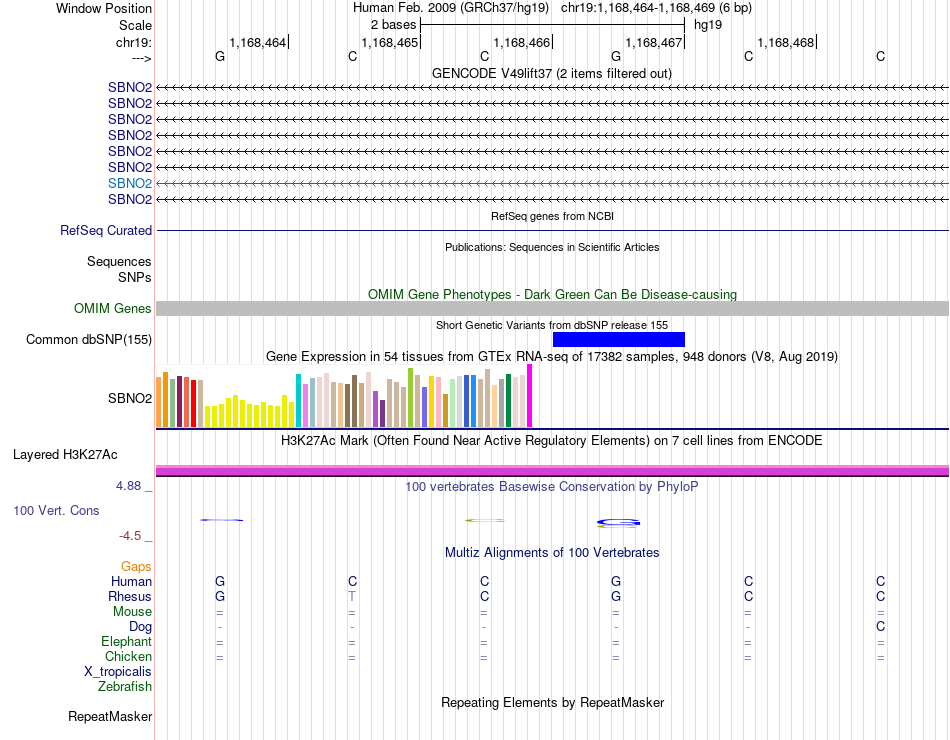Click Multiz Alignments of 100 Vertebrates title
This screenshot has width=950, height=740.
coord(552,553)
